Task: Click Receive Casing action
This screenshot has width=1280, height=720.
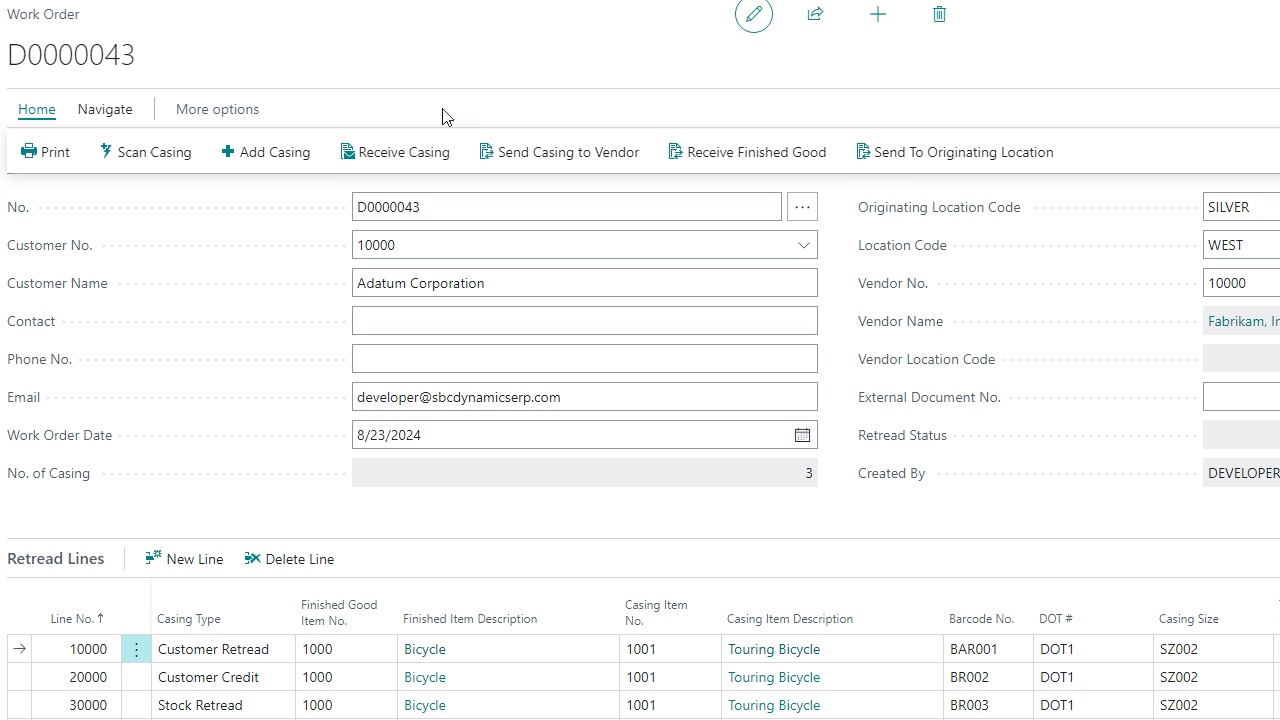Action: click(395, 152)
